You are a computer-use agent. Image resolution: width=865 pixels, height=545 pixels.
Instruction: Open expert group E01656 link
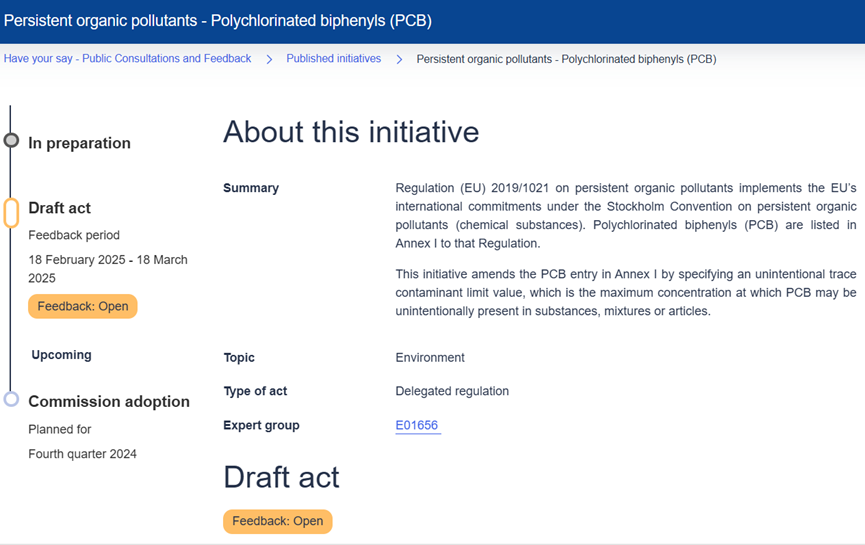tap(417, 426)
